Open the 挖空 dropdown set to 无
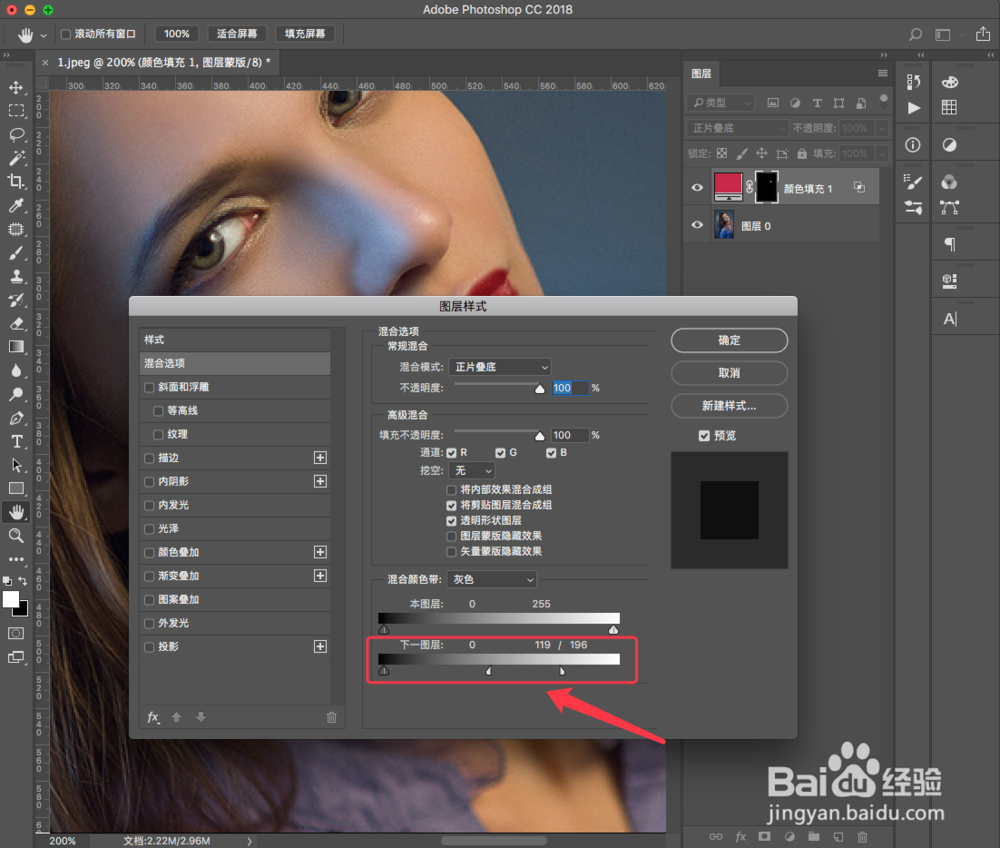 click(471, 470)
